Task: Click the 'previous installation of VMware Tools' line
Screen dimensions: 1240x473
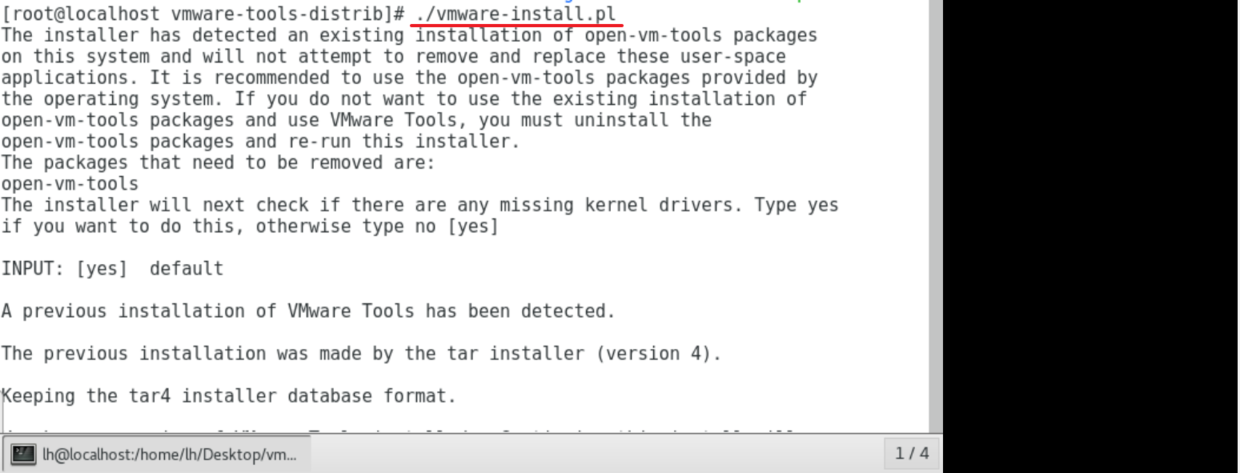Action: pyautogui.click(x=308, y=311)
